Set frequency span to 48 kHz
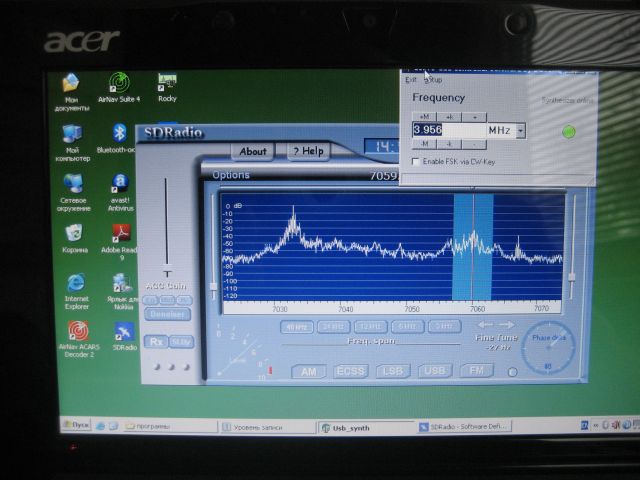Image resolution: width=640 pixels, height=480 pixels. pos(297,327)
